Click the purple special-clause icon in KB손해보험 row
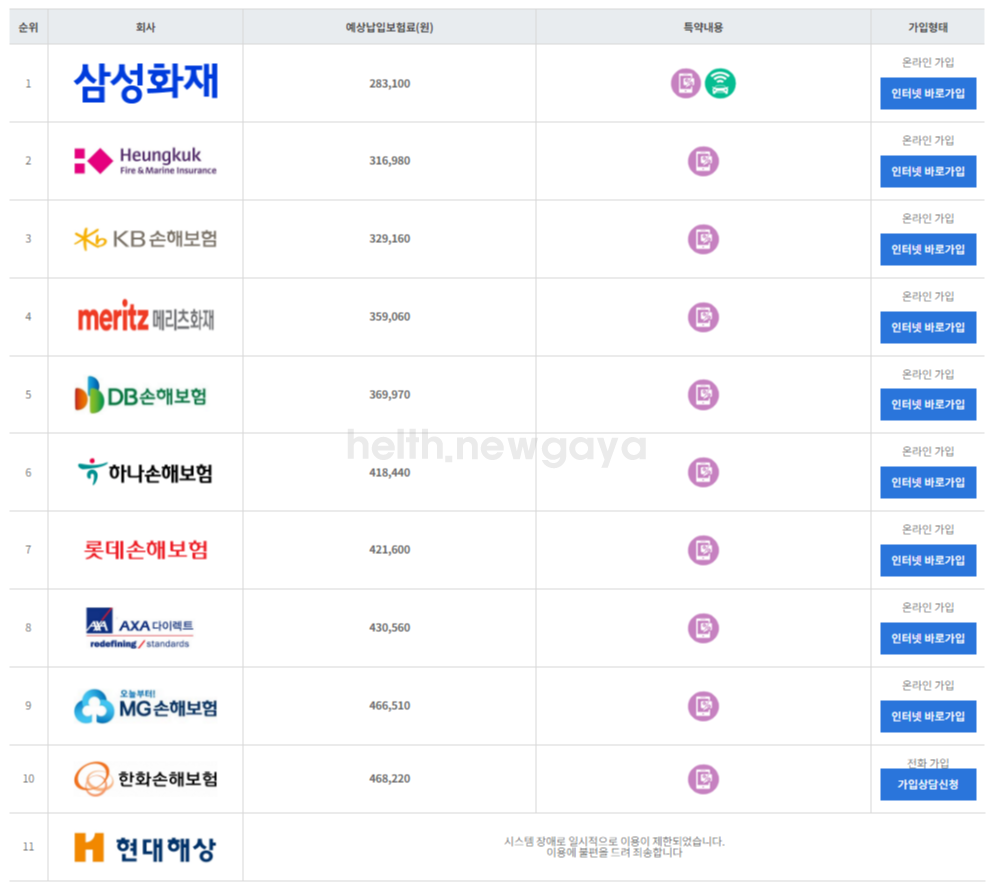Screen dimensions: 993x891 click(703, 239)
